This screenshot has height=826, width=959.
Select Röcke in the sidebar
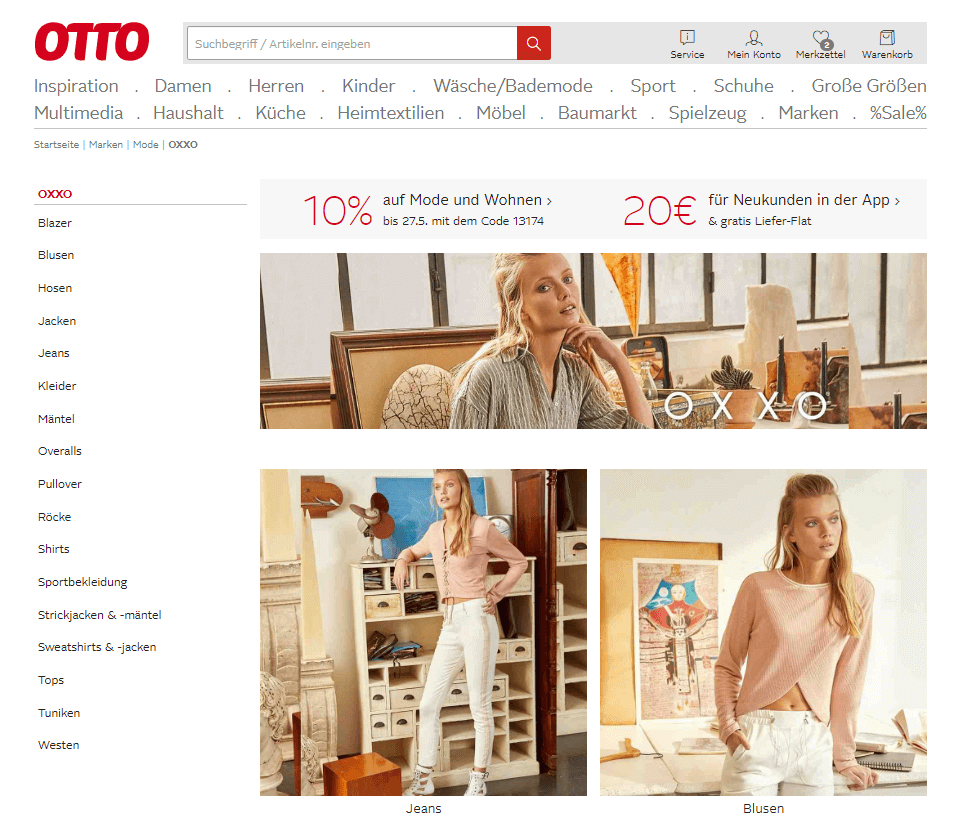pyautogui.click(x=54, y=517)
